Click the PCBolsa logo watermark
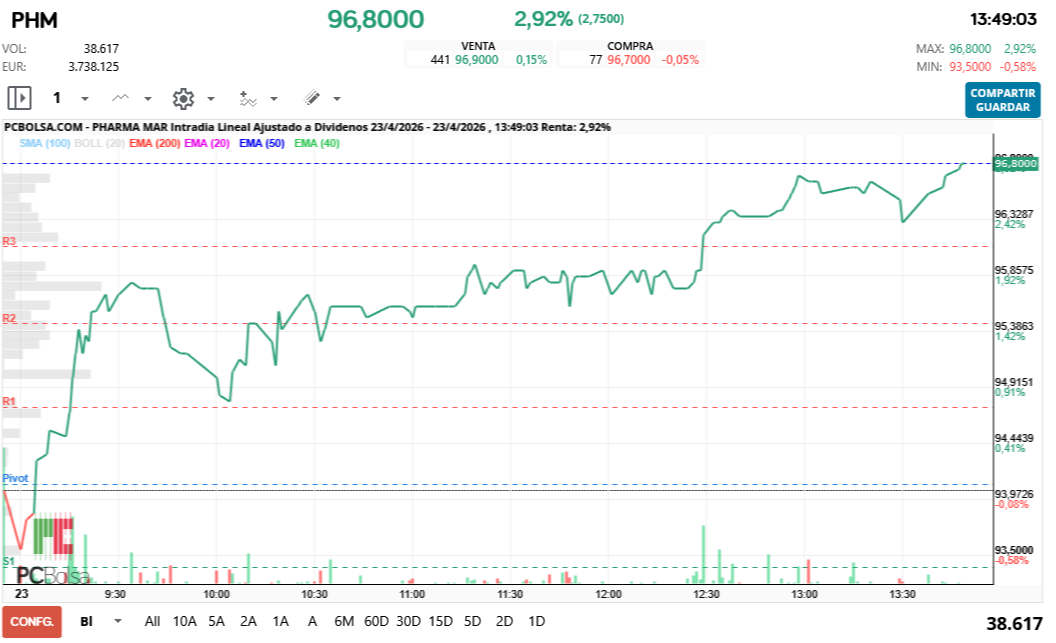This screenshot has height=643, width=1056. pos(55,573)
